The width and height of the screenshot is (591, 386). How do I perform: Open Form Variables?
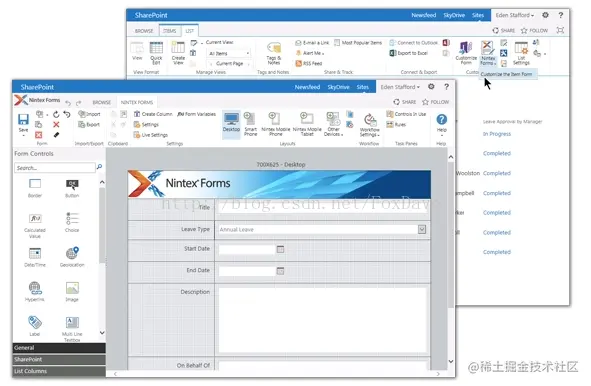[196, 114]
